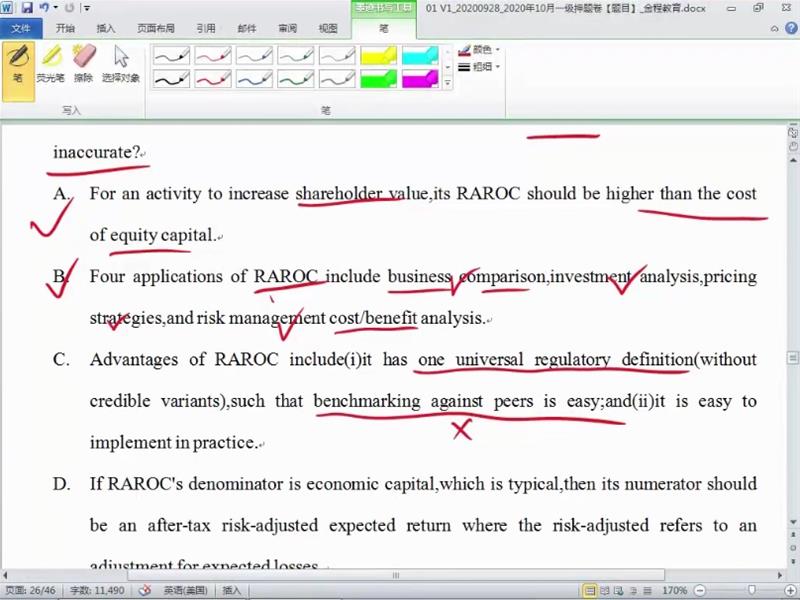Screen dimensions: 800x600
Task: Open the File (文件) tab
Action: [20, 29]
